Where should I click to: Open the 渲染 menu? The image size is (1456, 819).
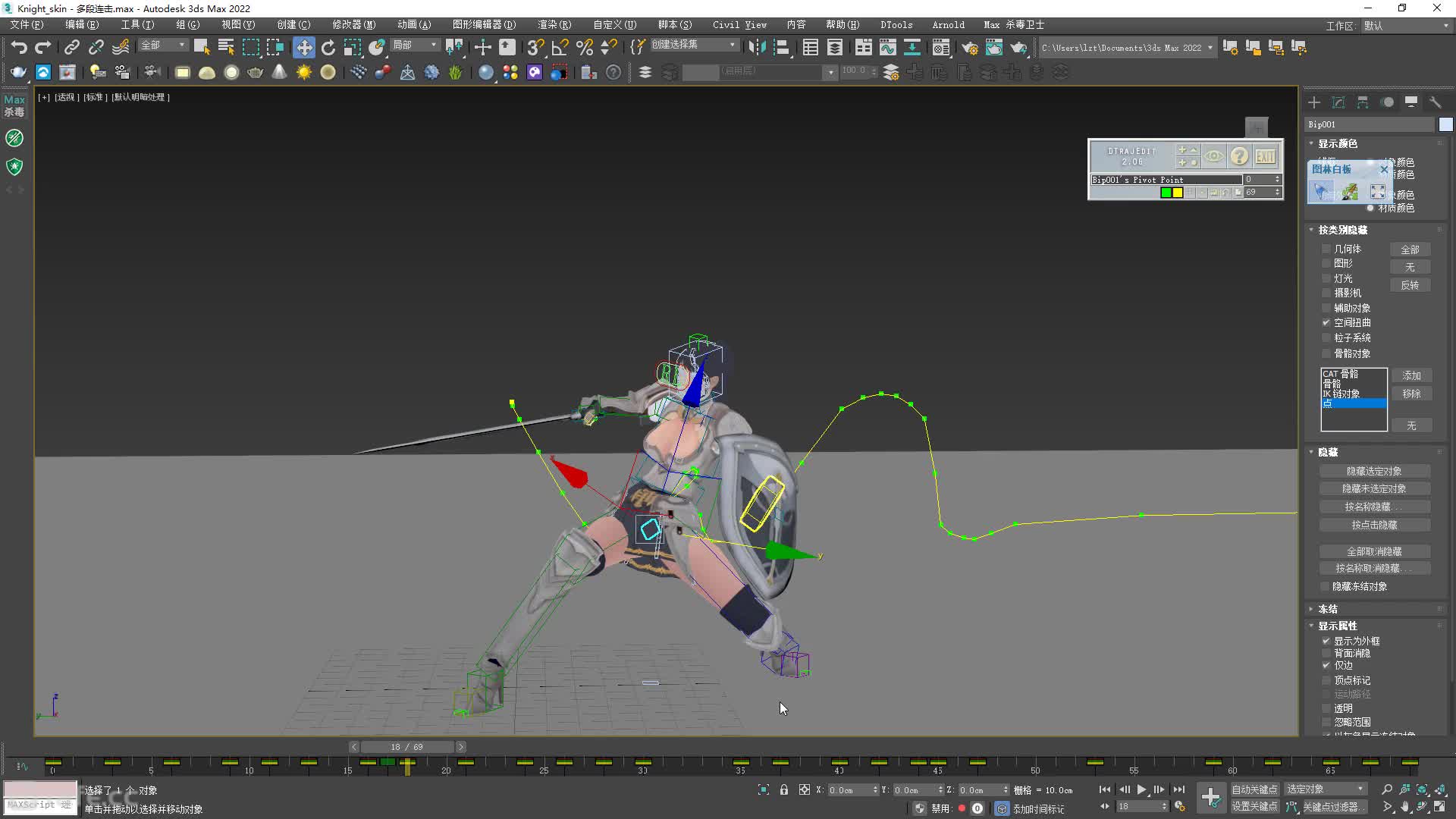click(x=554, y=25)
